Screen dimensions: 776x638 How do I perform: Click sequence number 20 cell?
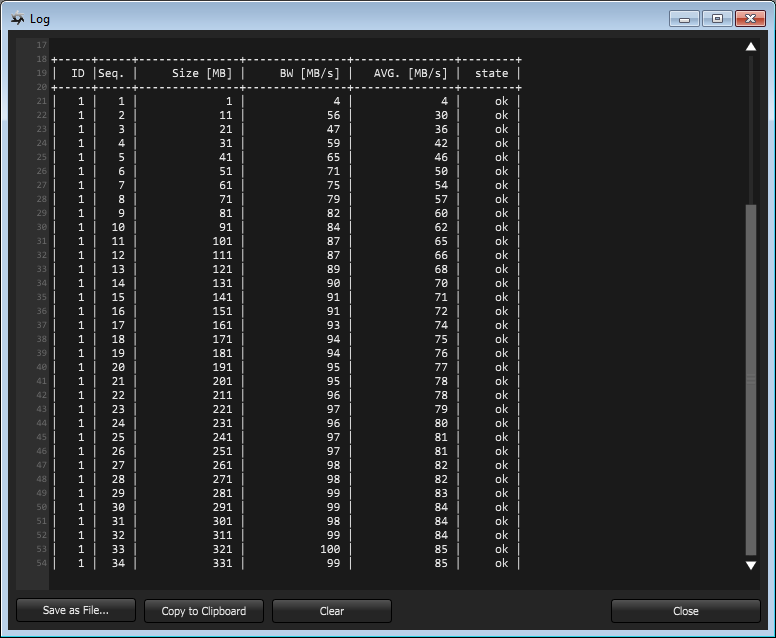118,367
